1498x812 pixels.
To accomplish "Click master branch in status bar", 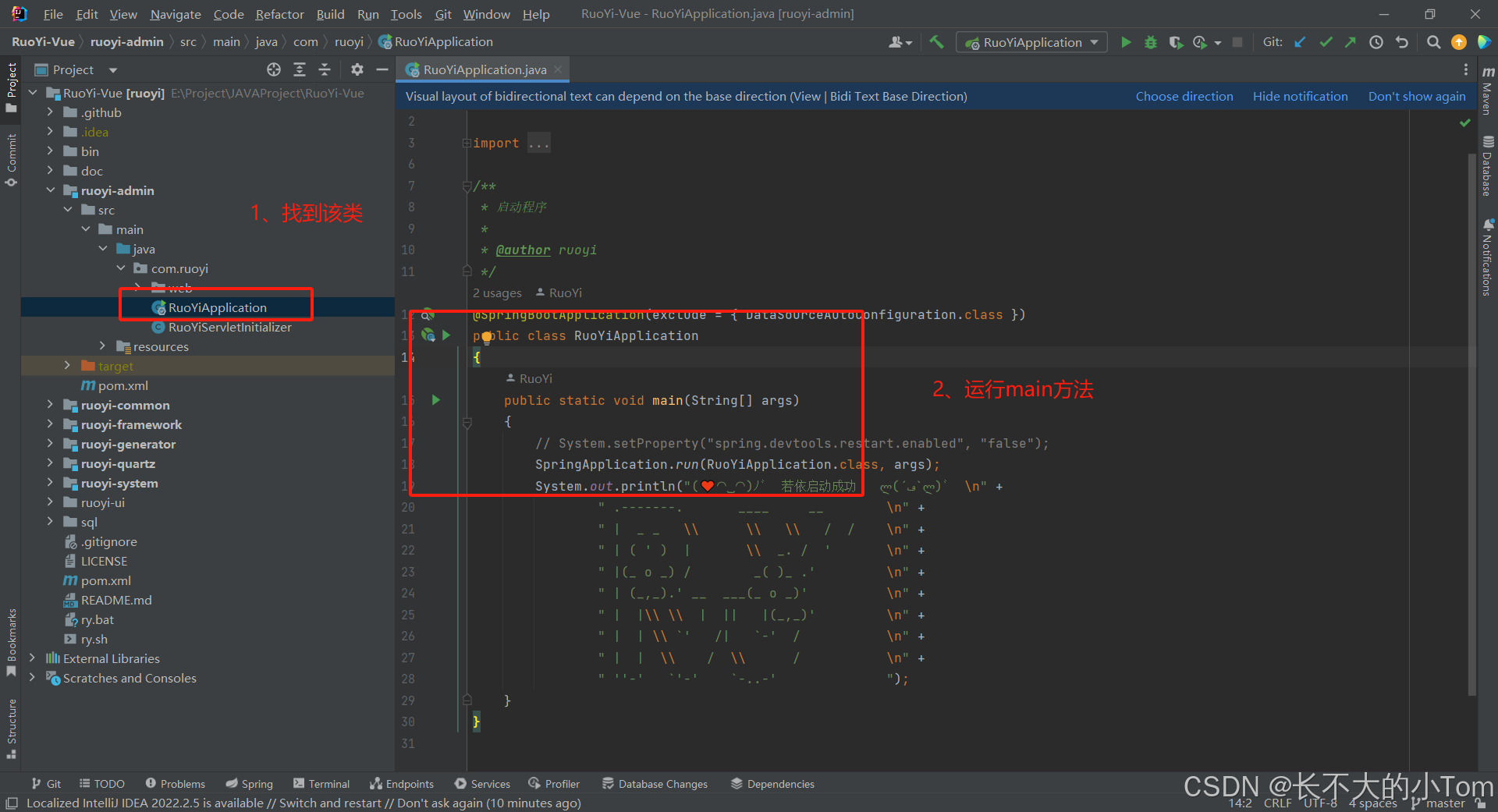I will click(x=1439, y=803).
